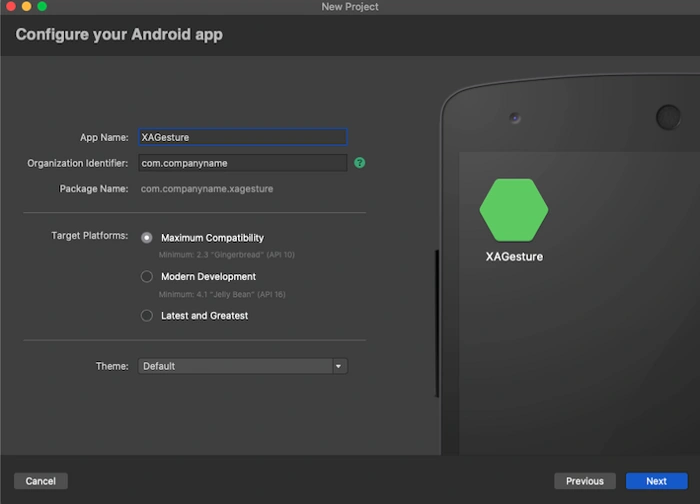Screen dimensions: 700x504
Task: Minimize the New Project window
Action: tap(27, 6)
